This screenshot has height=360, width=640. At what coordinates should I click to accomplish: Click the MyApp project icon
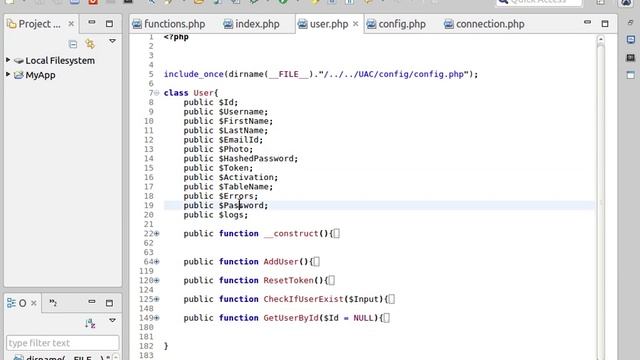click(x=19, y=75)
